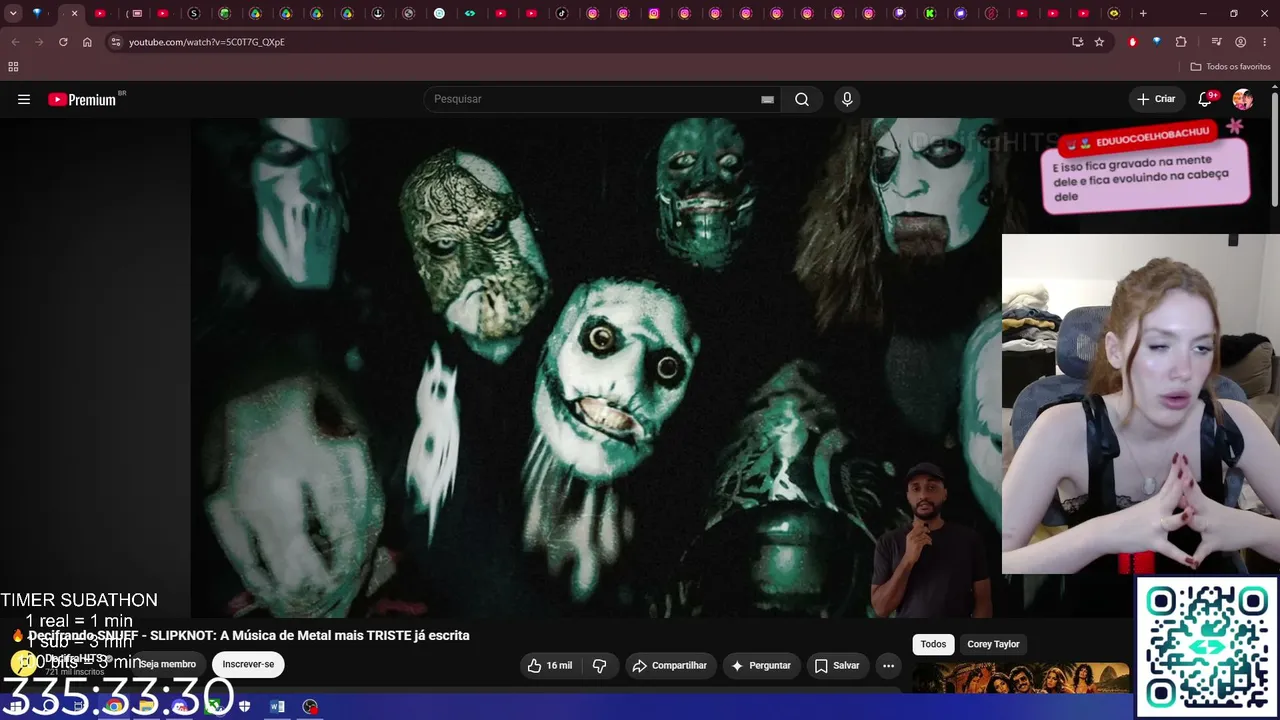Image resolution: width=1280 pixels, height=720 pixels.
Task: Expand the tab search dropdown
Action: click(13, 14)
